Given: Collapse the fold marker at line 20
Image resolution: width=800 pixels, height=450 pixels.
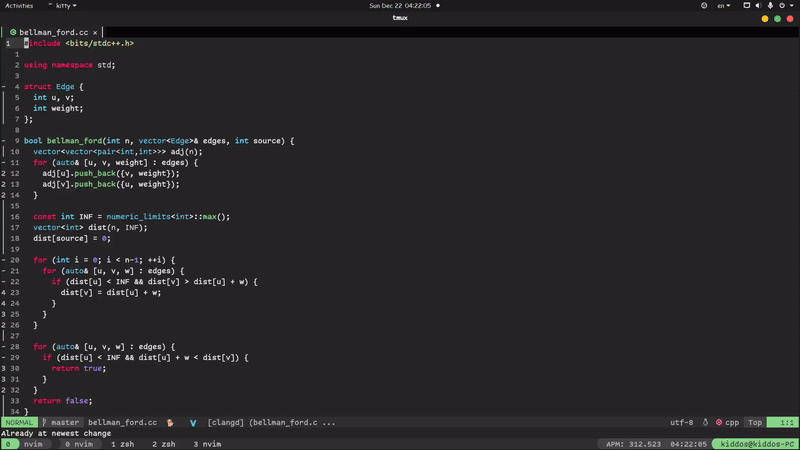Looking at the screenshot, I should tap(4, 260).
